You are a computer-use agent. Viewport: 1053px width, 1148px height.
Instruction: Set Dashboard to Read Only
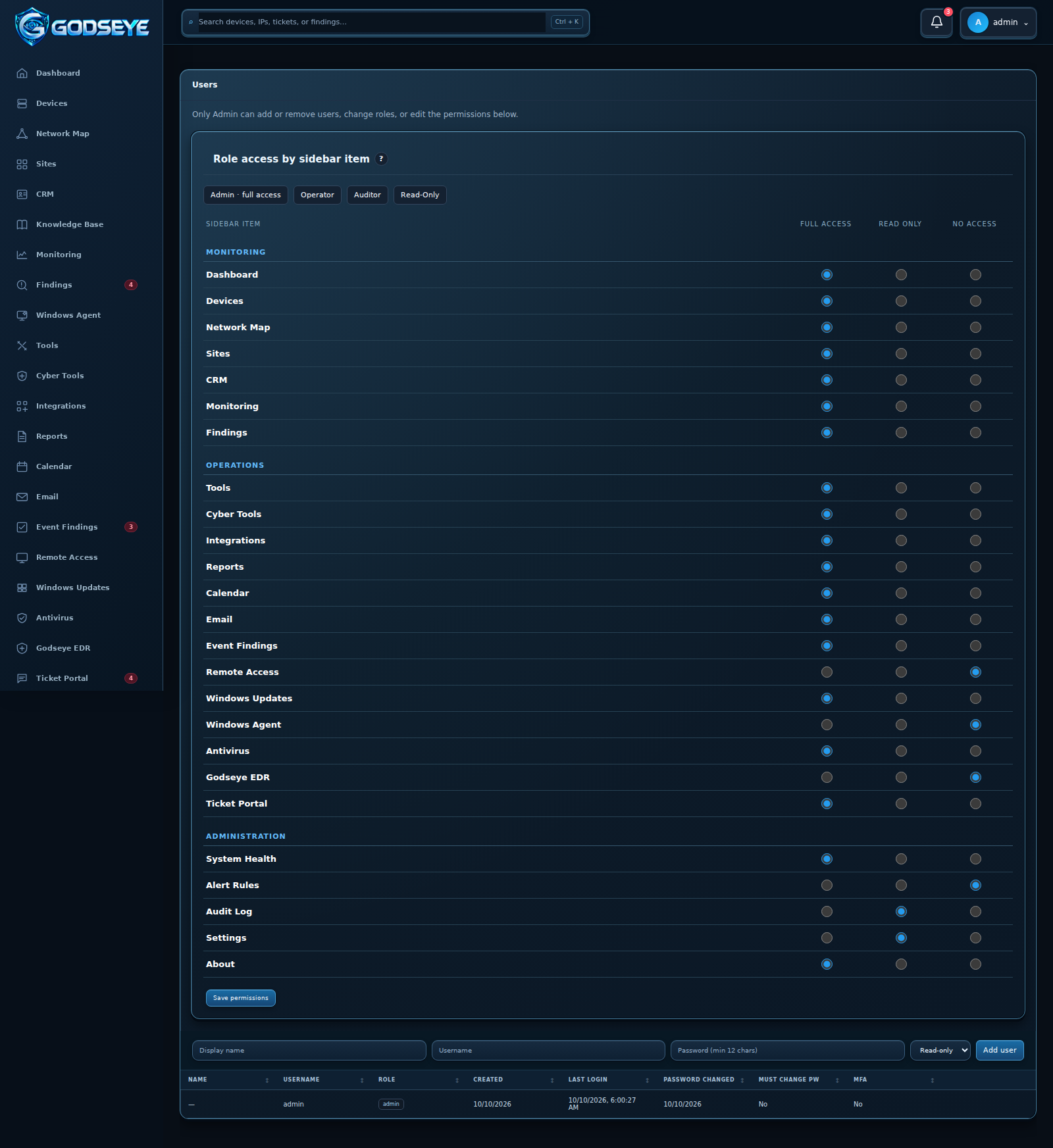click(x=901, y=274)
